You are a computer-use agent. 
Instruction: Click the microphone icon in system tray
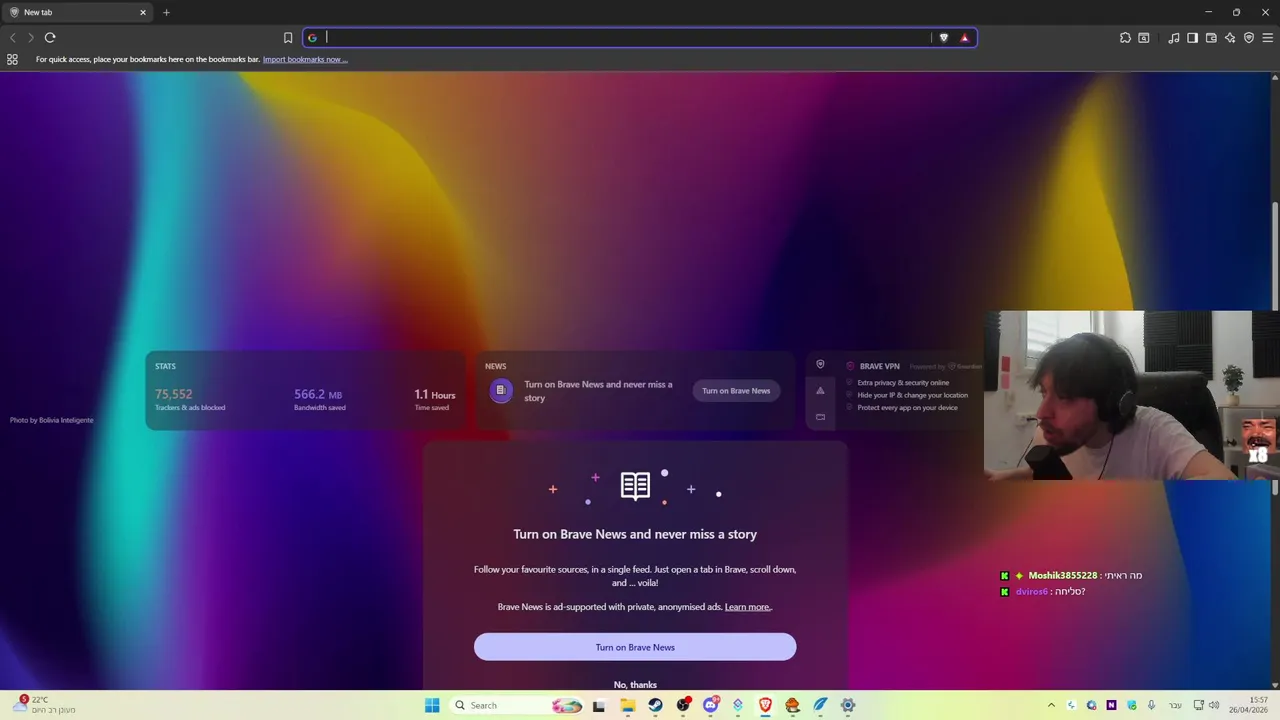pyautogui.click(x=1151, y=705)
